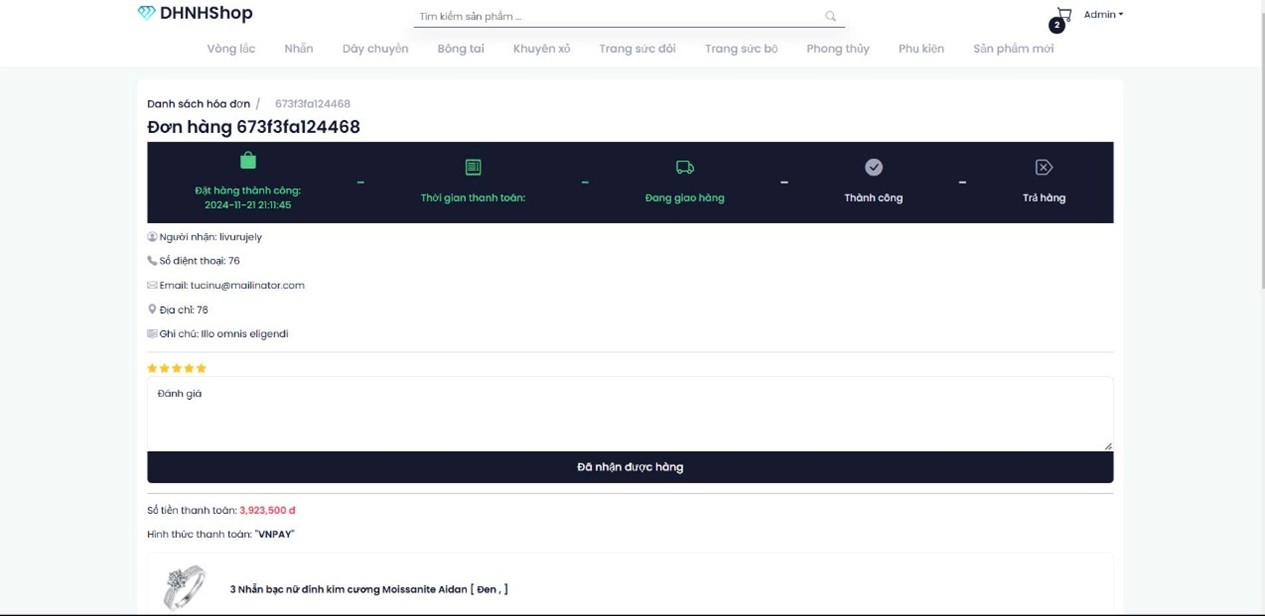Click the payment time receipt icon

[x=473, y=167]
